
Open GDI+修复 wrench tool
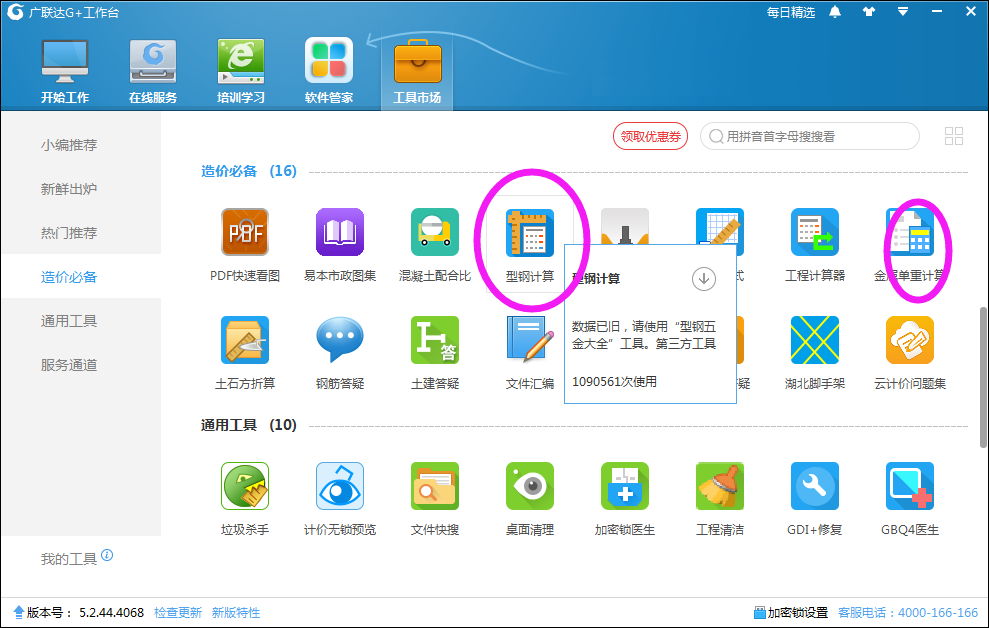[815, 486]
